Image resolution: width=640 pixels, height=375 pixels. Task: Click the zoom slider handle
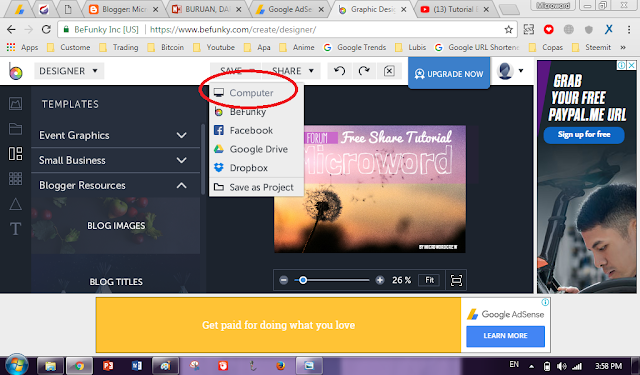point(303,280)
